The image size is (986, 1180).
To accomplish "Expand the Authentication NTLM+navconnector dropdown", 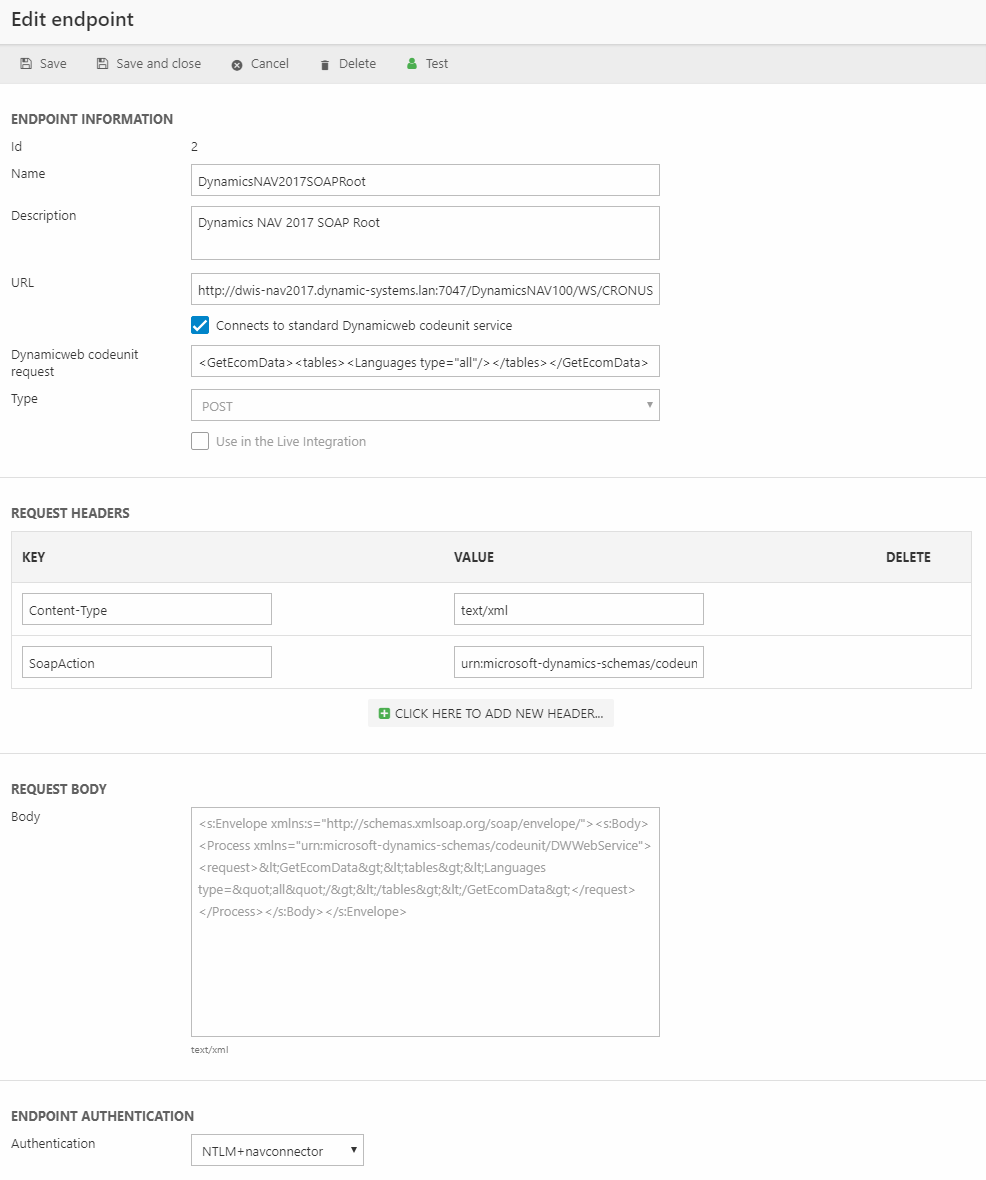I will coord(277,1151).
